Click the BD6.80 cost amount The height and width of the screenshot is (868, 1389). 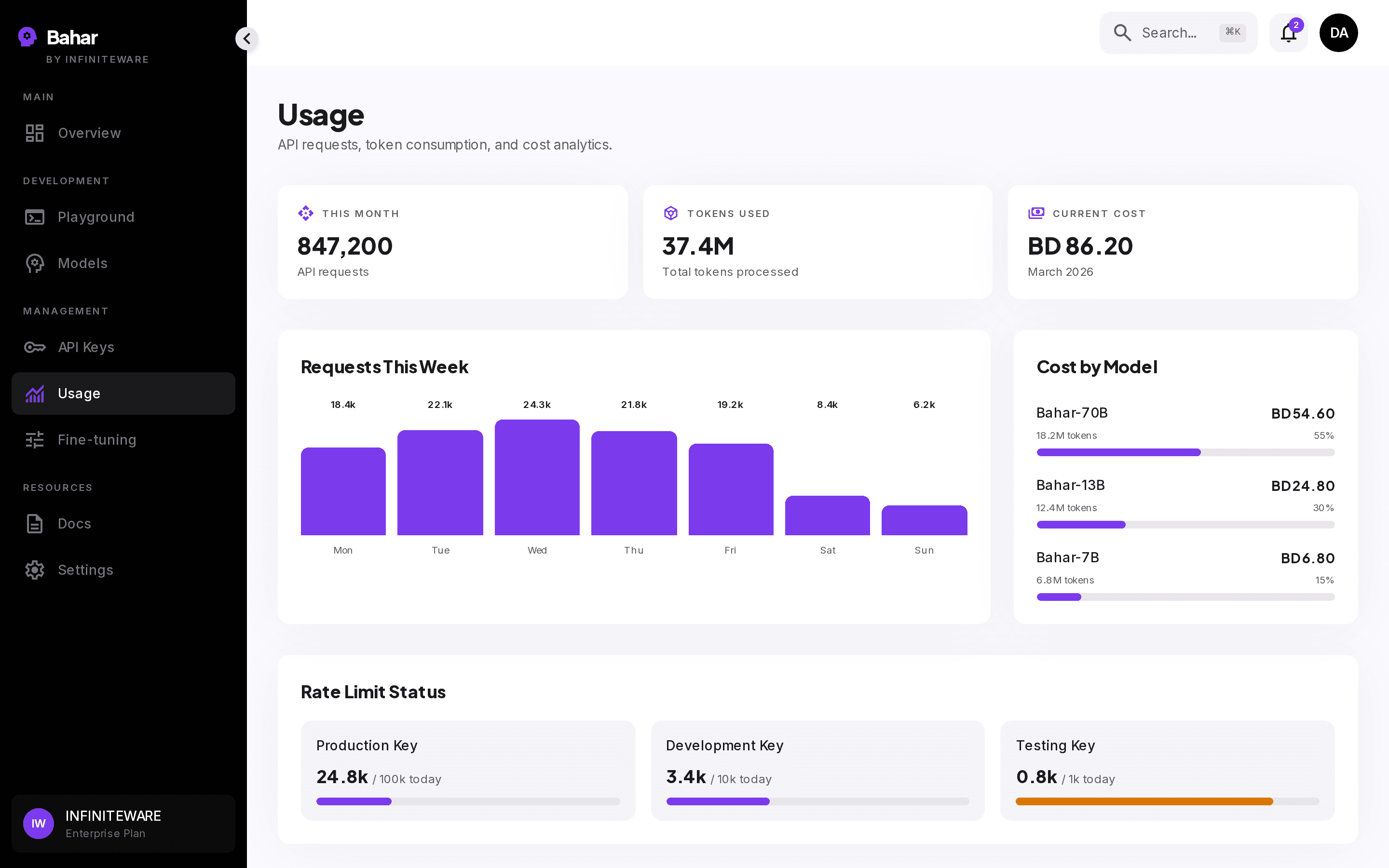1307,558
